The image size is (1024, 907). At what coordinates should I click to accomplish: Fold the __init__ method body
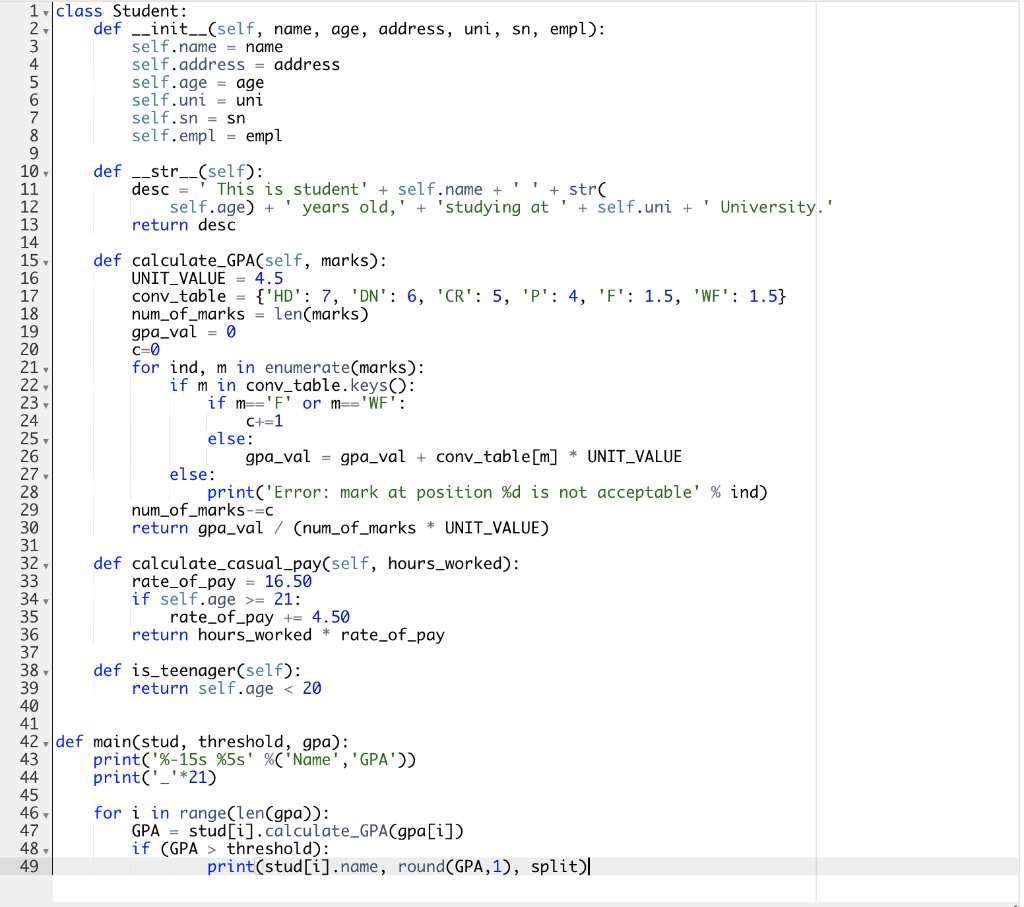tap(44, 29)
